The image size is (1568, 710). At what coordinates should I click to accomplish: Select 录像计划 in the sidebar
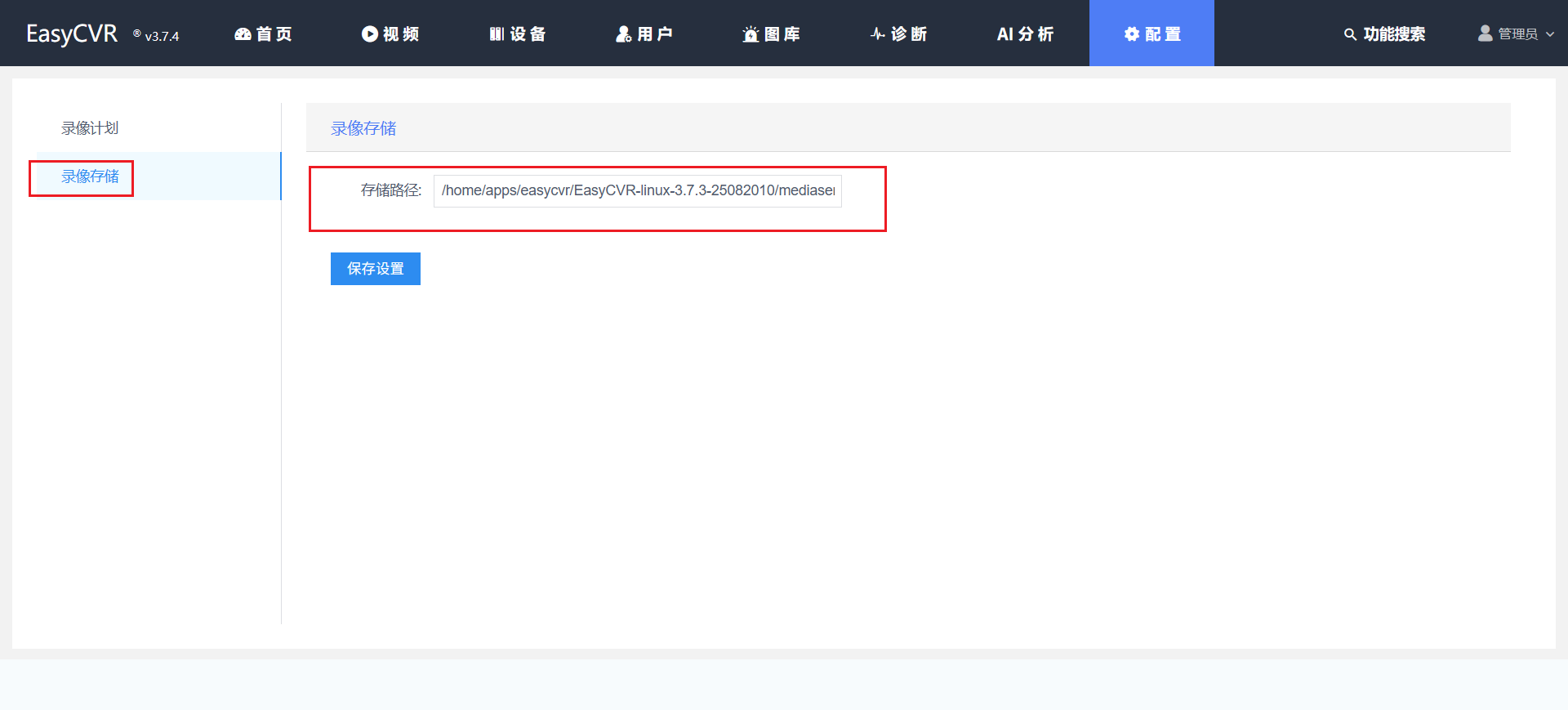pyautogui.click(x=90, y=128)
